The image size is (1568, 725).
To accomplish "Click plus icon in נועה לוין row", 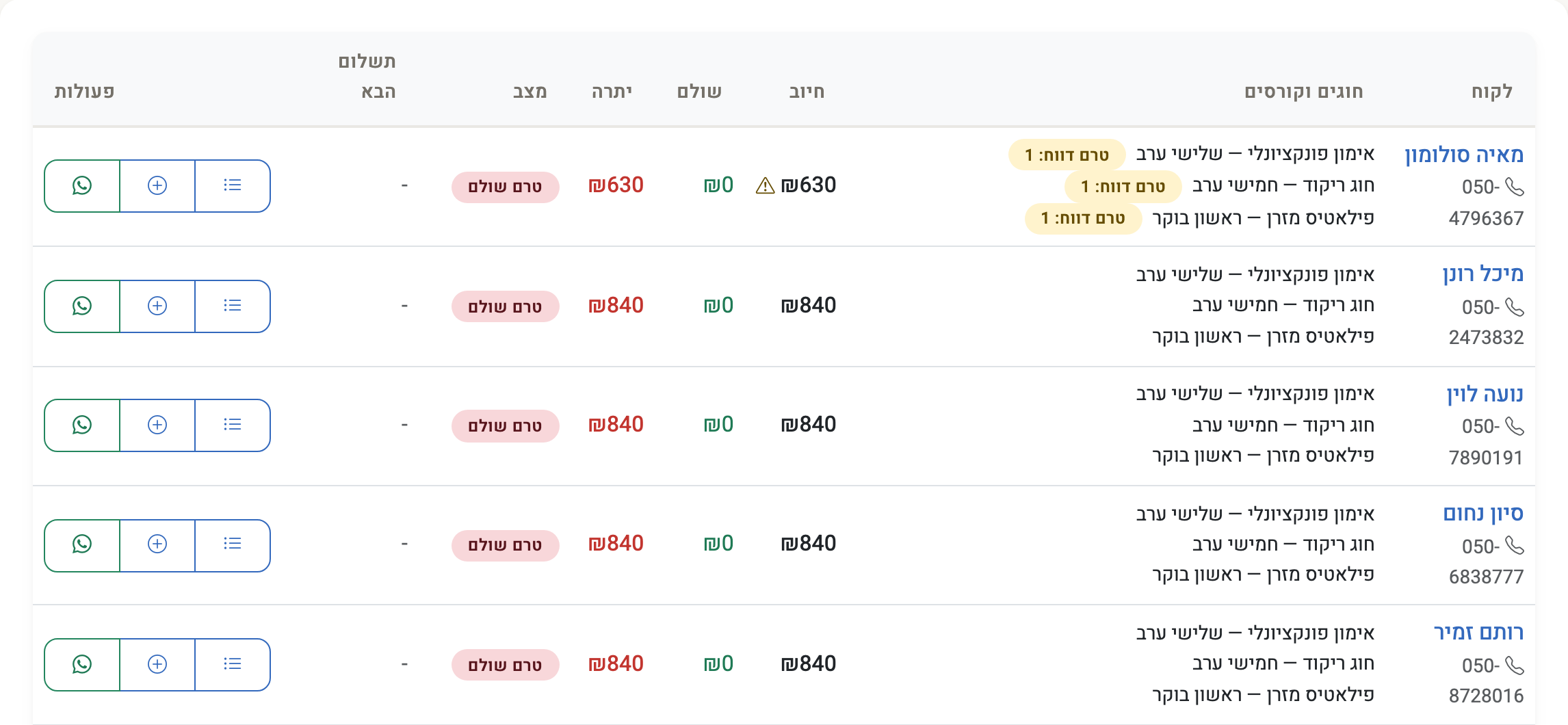I will (157, 425).
